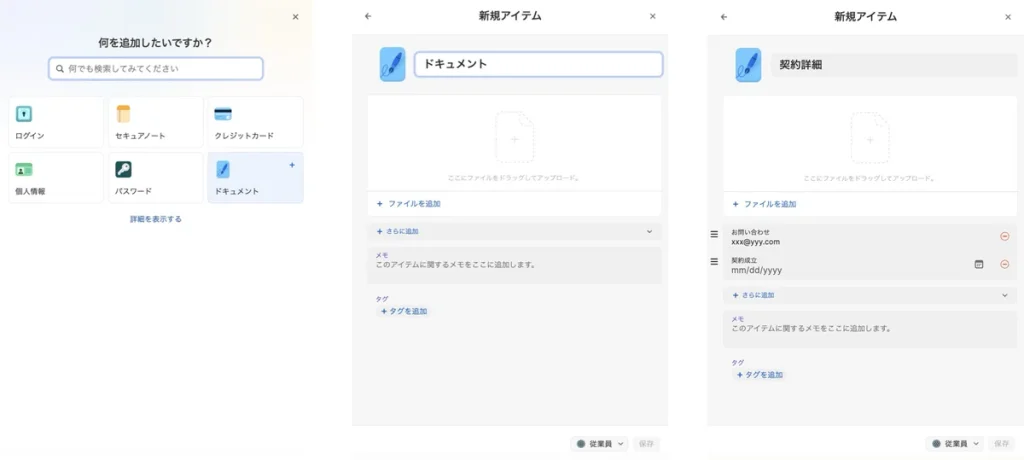Choose the パスワード key icon tile
Image resolution: width=1024 pixels, height=460 pixels.
click(x=156, y=177)
